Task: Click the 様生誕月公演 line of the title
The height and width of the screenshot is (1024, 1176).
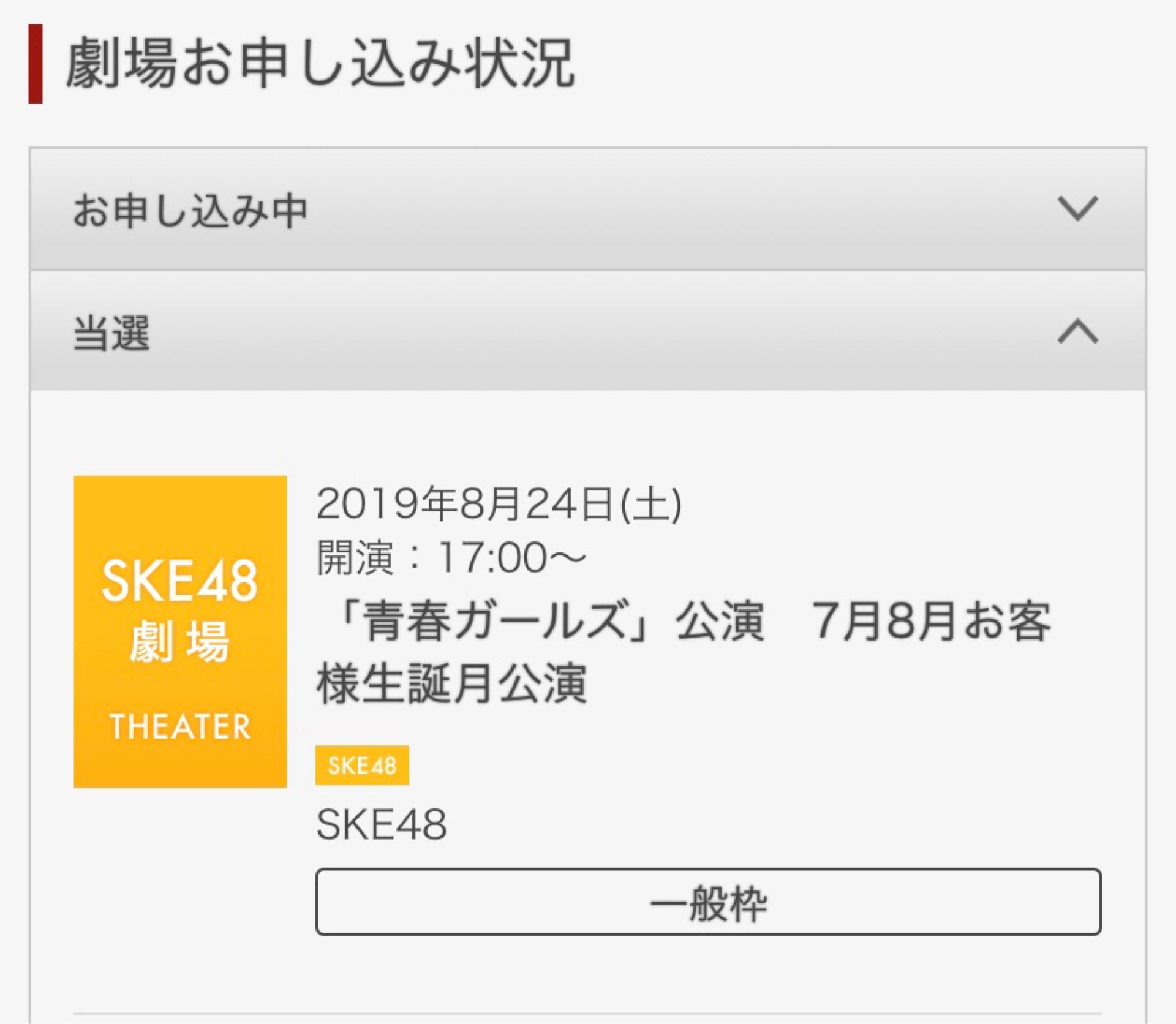Action: [x=451, y=683]
